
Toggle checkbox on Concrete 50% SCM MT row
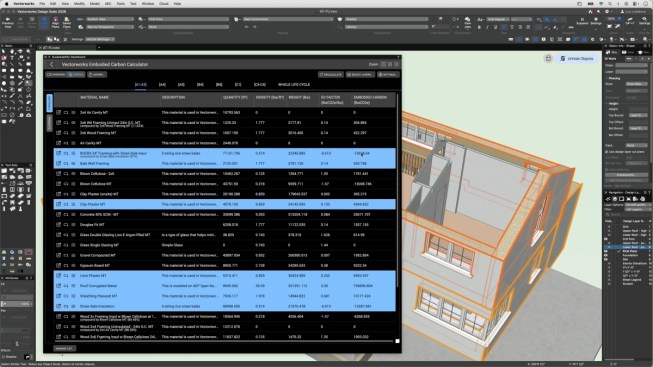click(66, 215)
